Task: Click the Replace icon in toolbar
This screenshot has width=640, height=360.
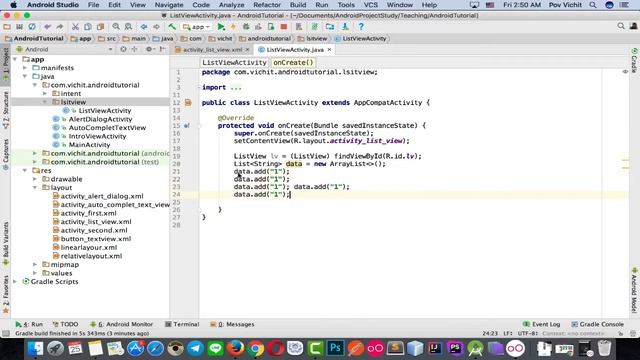Action: click(128, 27)
